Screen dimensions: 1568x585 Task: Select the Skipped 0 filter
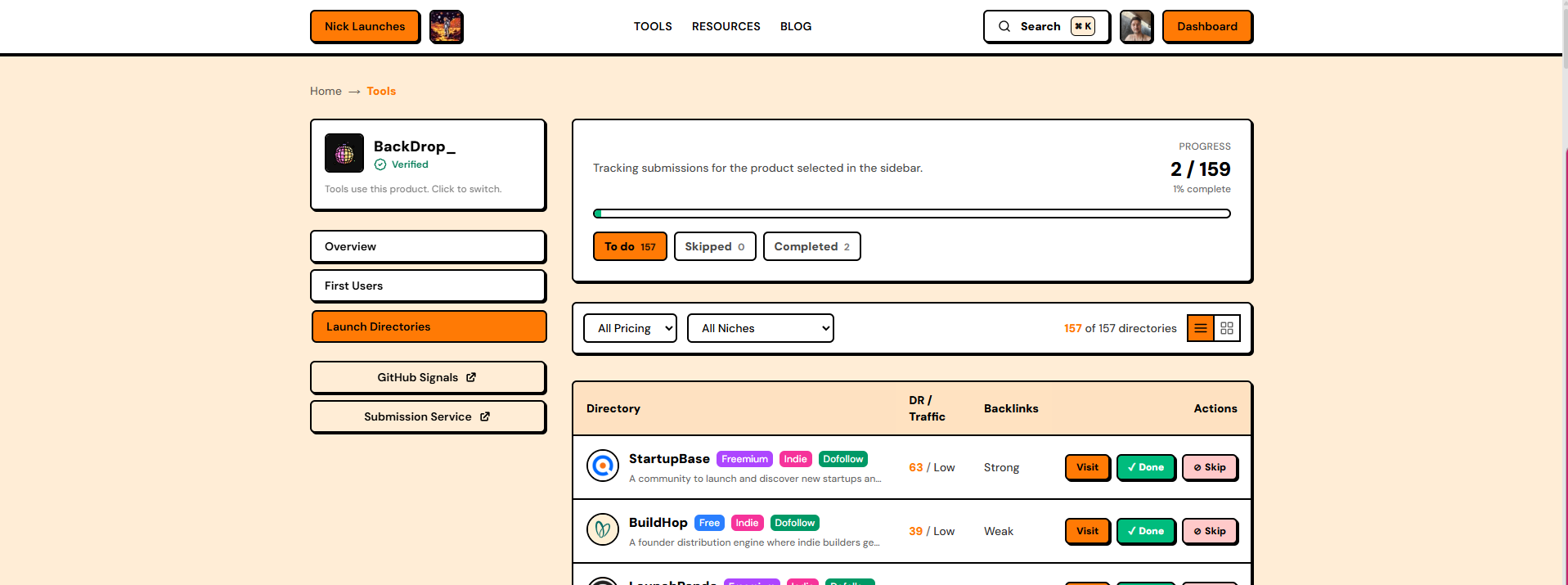tap(715, 246)
